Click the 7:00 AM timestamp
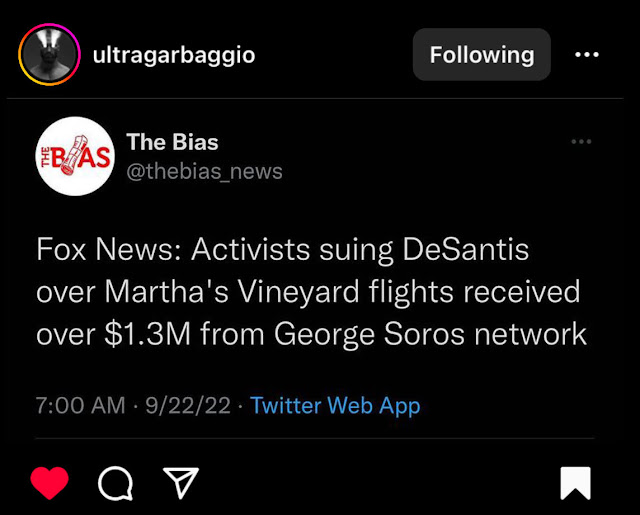Screen dimensions: 640x515 (80, 405)
